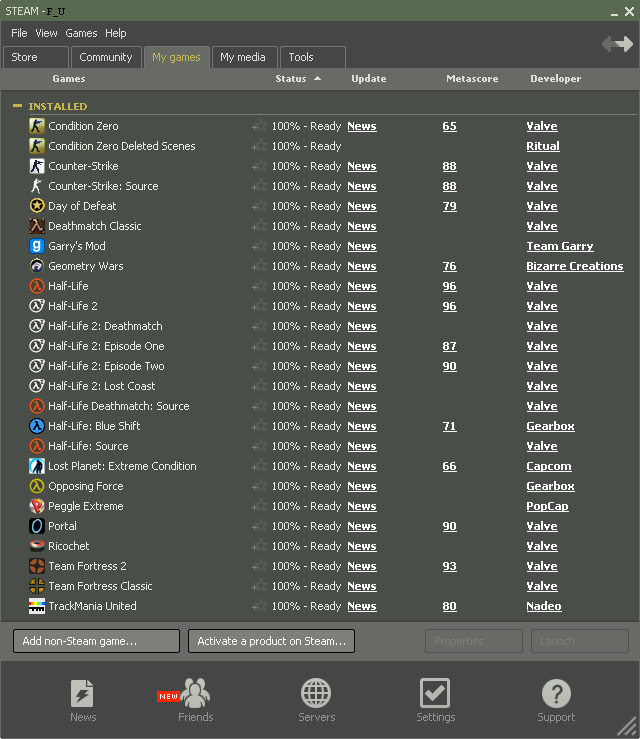Toggle favorite star for Team Fortress 2

tap(259, 567)
